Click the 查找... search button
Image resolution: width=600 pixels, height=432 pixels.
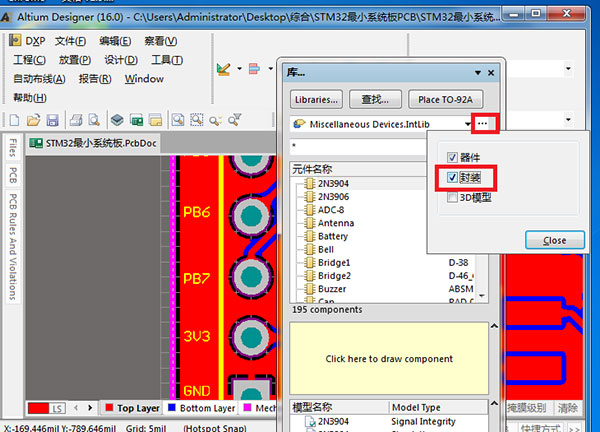375,99
